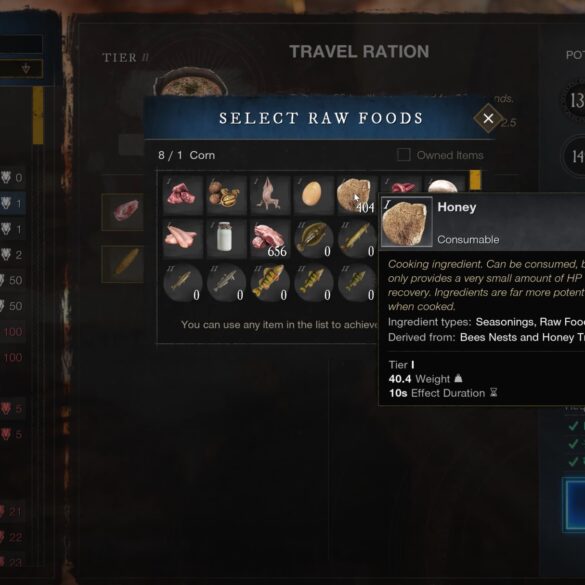585x585 pixels.
Task: Select the striped orange perch fish
Action: 269,283
